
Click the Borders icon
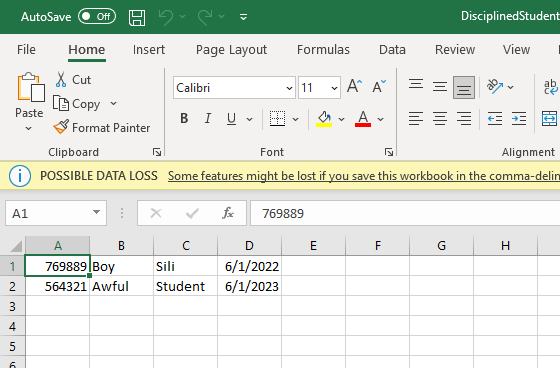277,119
